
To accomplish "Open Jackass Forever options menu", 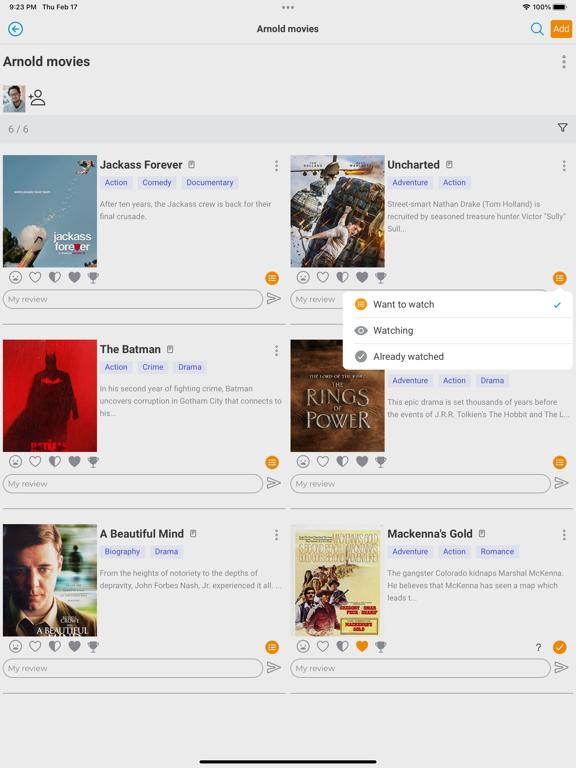I will pyautogui.click(x=276, y=166).
